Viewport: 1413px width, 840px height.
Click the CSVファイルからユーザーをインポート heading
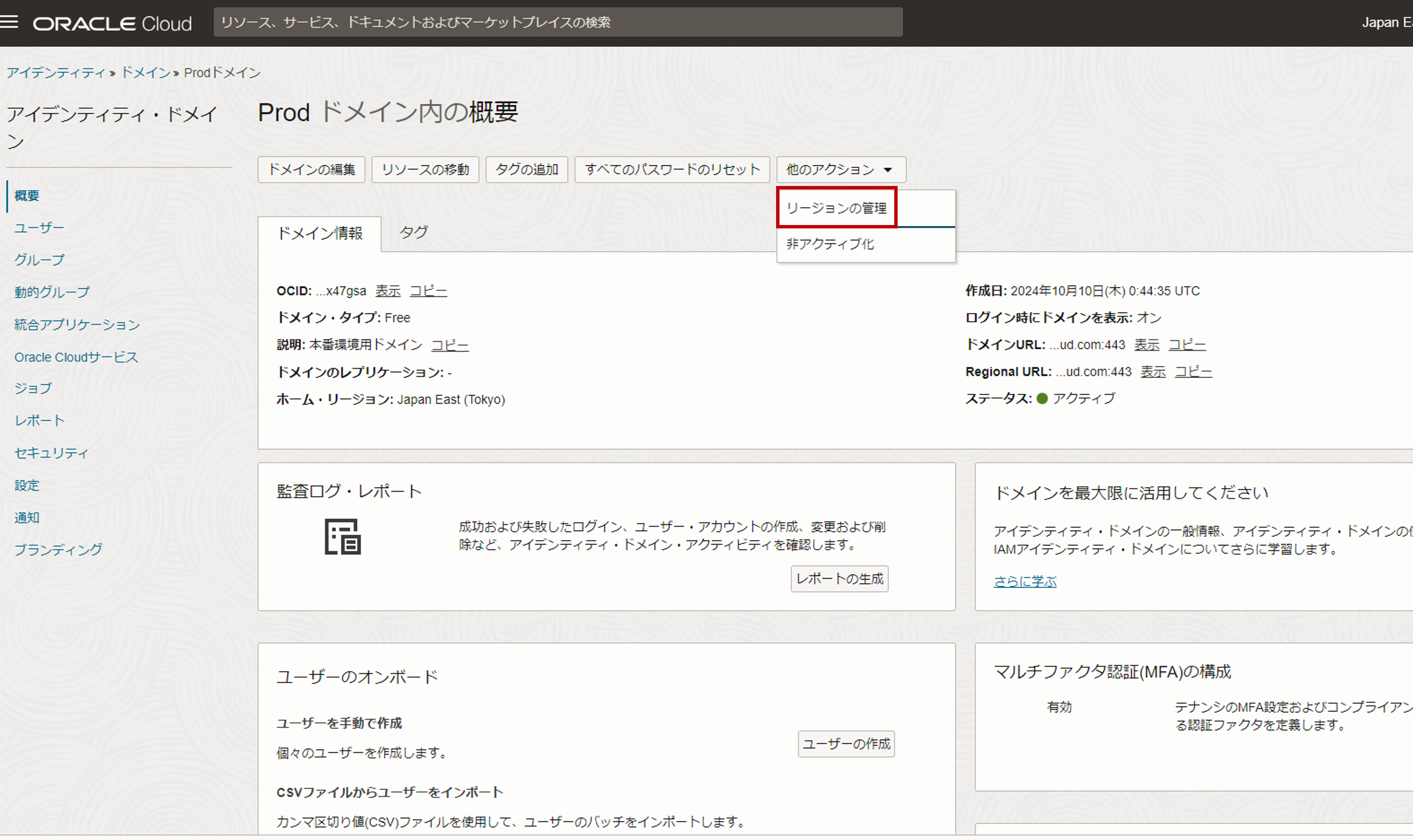(389, 792)
